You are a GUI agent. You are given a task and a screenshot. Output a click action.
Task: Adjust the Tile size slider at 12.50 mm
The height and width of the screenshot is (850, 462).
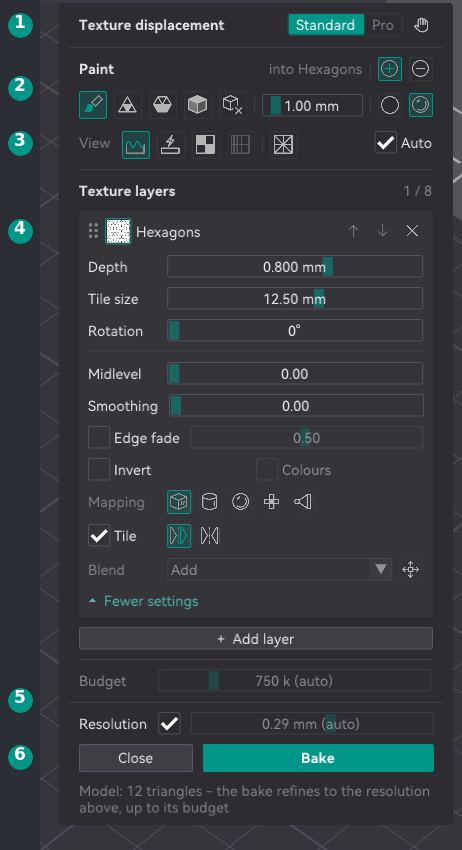coord(295,299)
